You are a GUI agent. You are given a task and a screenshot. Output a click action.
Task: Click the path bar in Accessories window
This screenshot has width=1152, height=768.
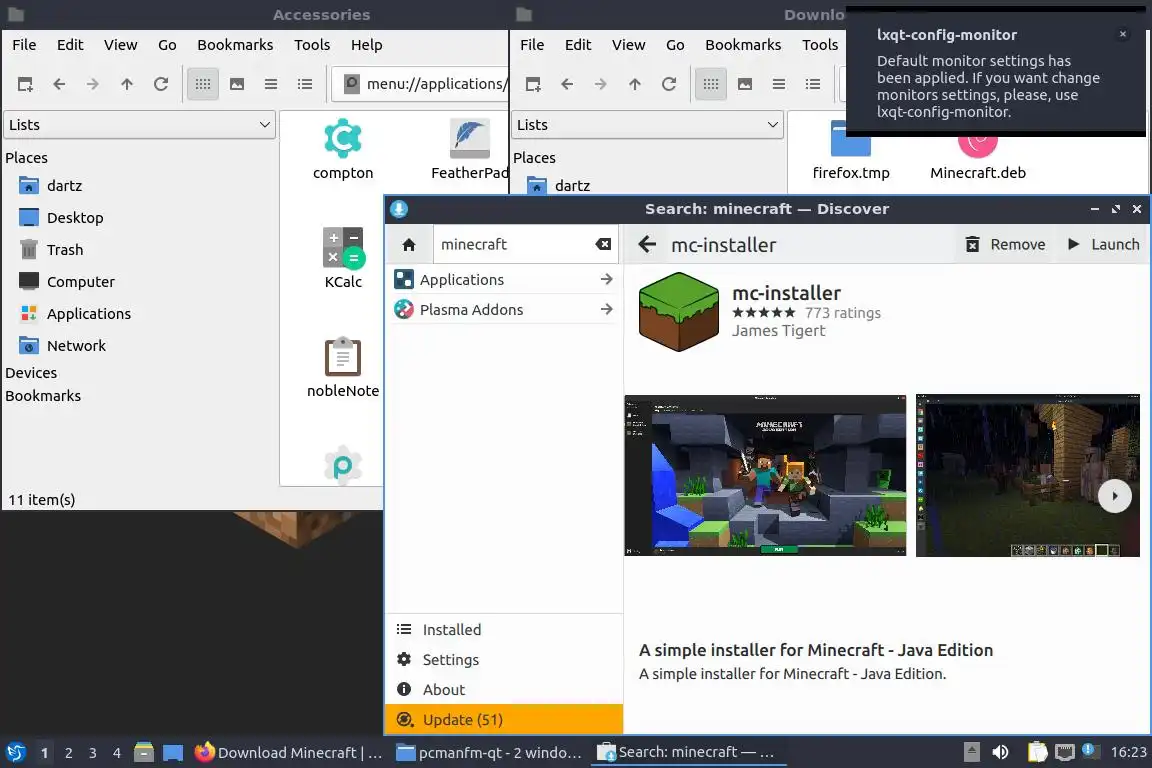420,84
